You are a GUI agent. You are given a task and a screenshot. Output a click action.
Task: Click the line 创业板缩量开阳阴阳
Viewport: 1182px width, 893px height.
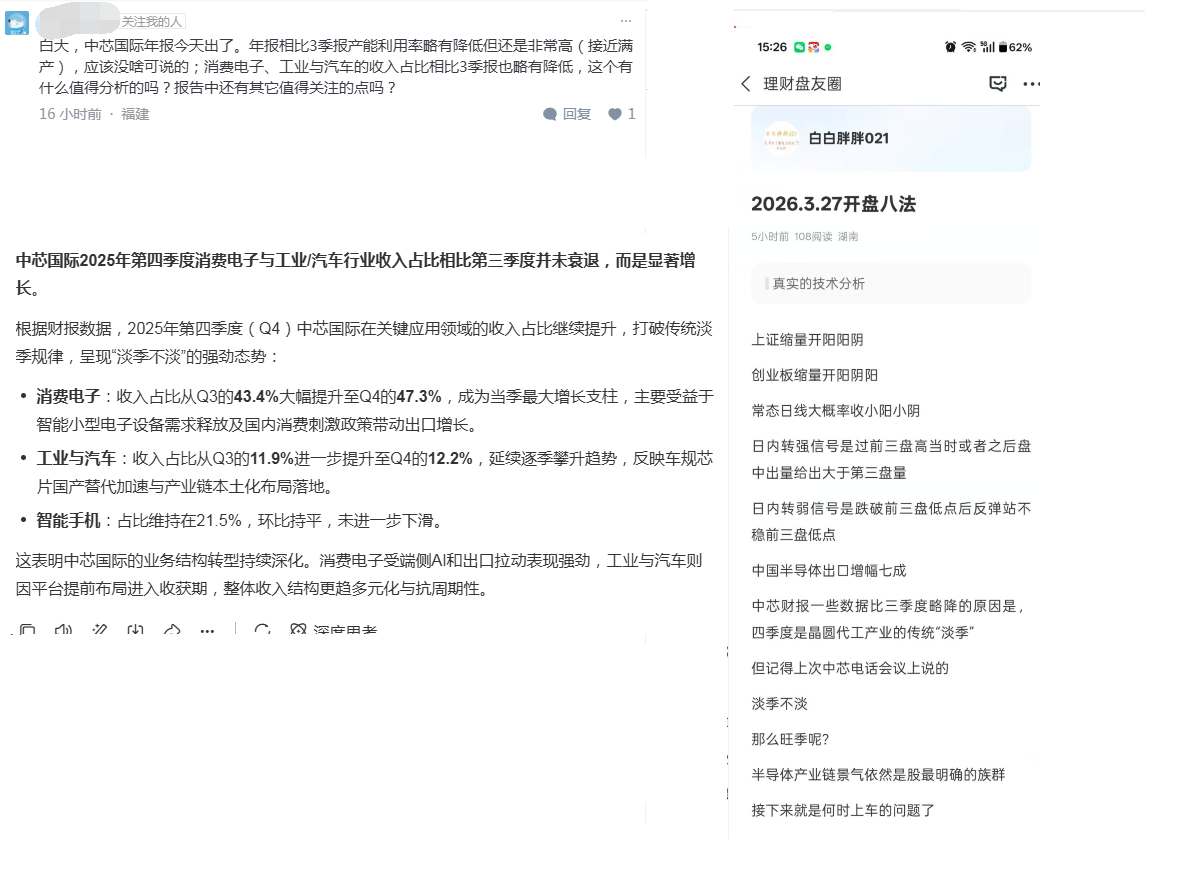[x=814, y=375]
